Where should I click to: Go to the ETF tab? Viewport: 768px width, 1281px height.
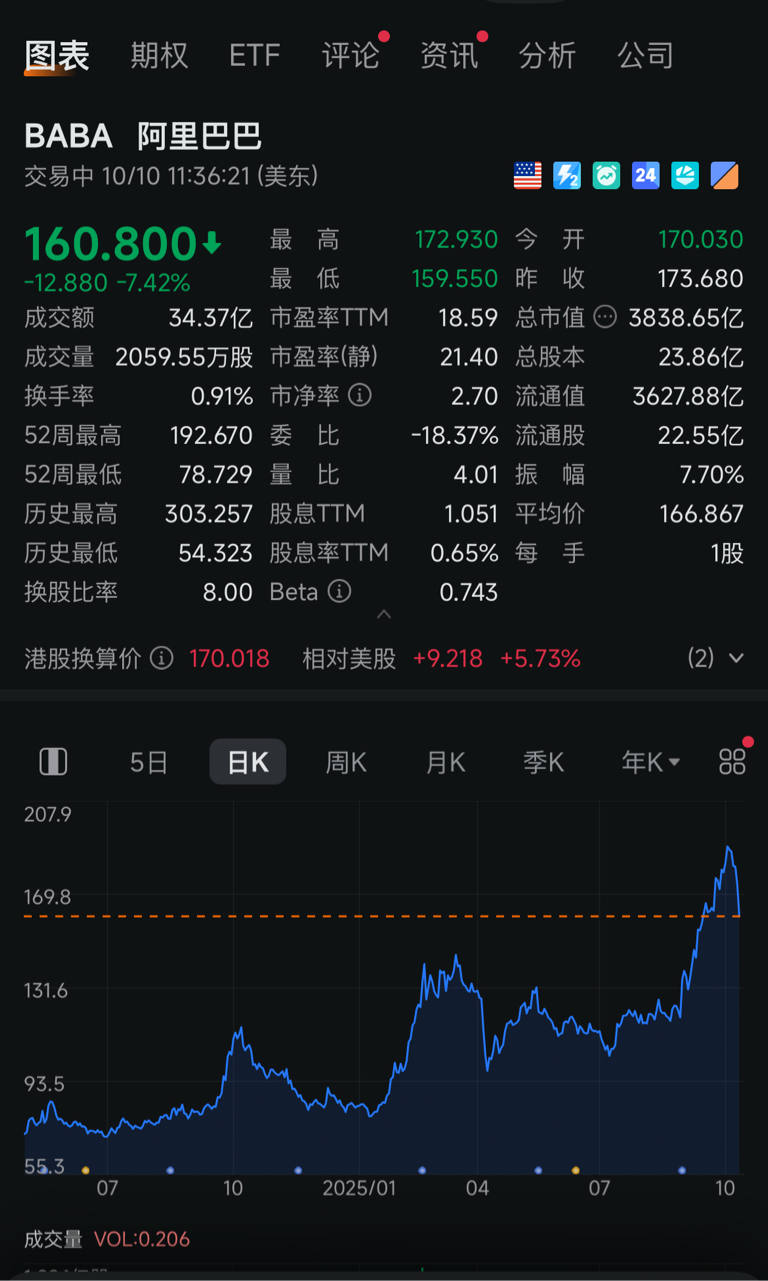pyautogui.click(x=255, y=55)
